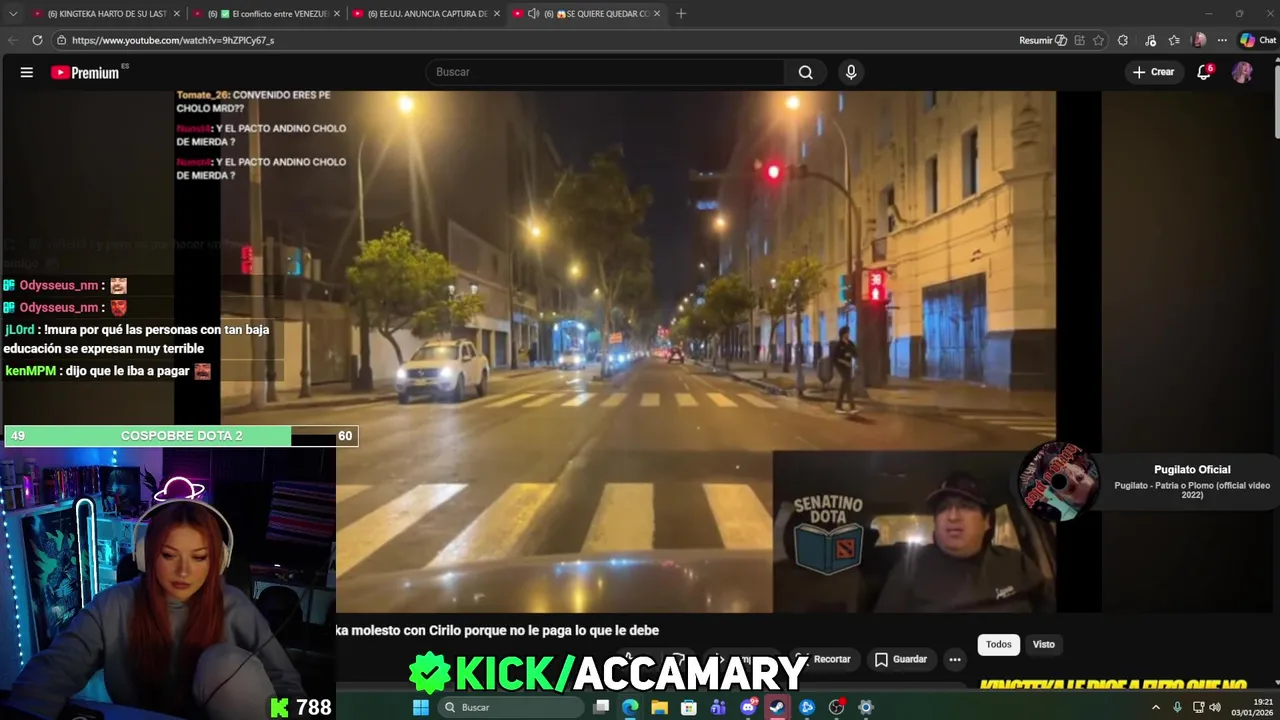Open Microsoft Edge from the taskbar

[630, 707]
